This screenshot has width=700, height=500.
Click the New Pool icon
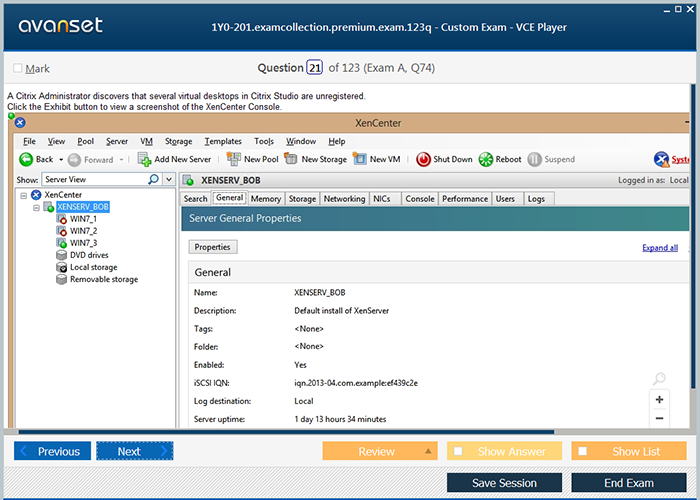[234, 159]
